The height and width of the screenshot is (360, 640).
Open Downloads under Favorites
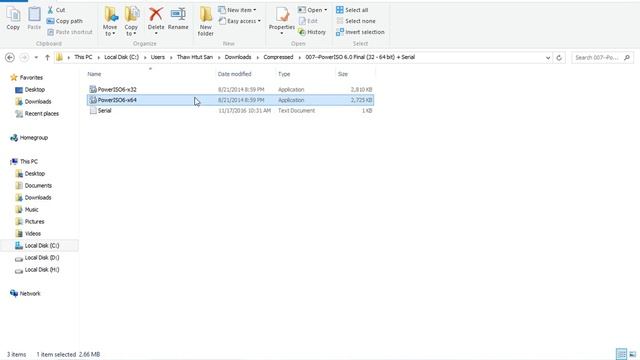[33, 102]
